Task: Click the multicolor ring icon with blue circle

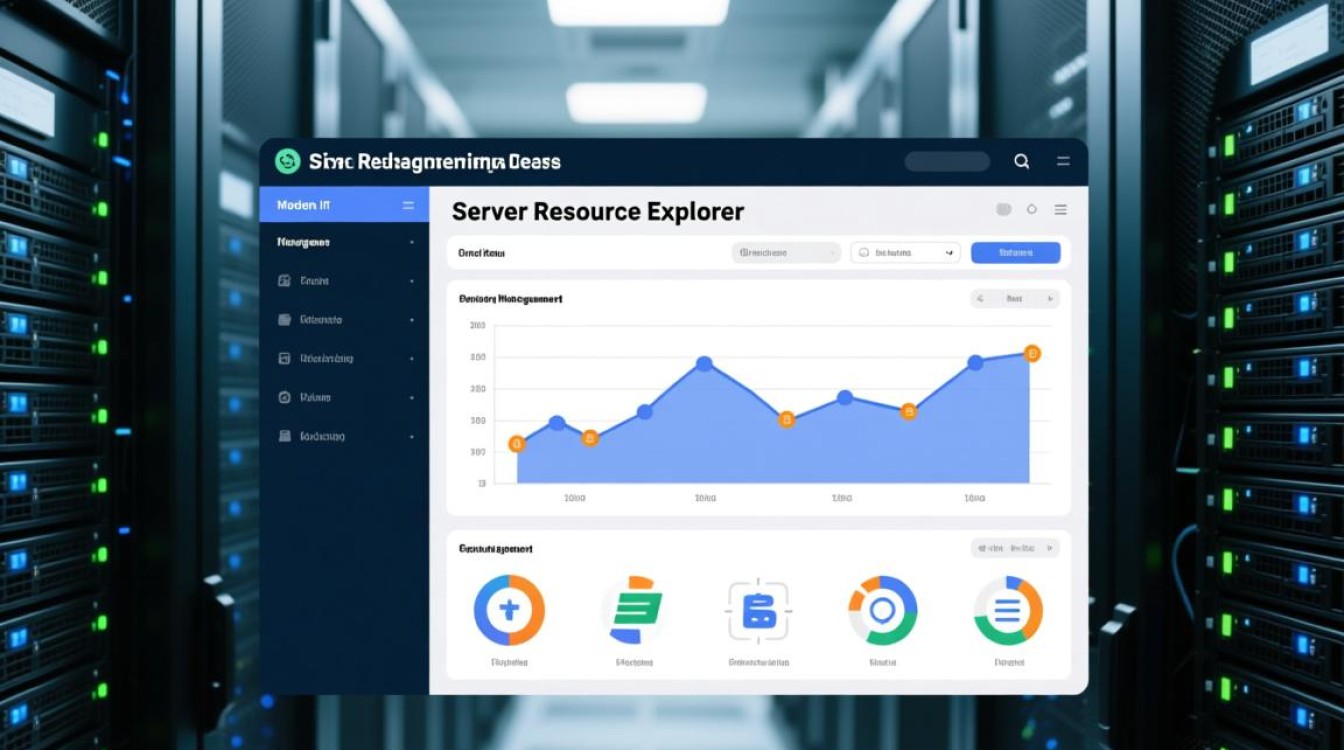Action: 882,610
